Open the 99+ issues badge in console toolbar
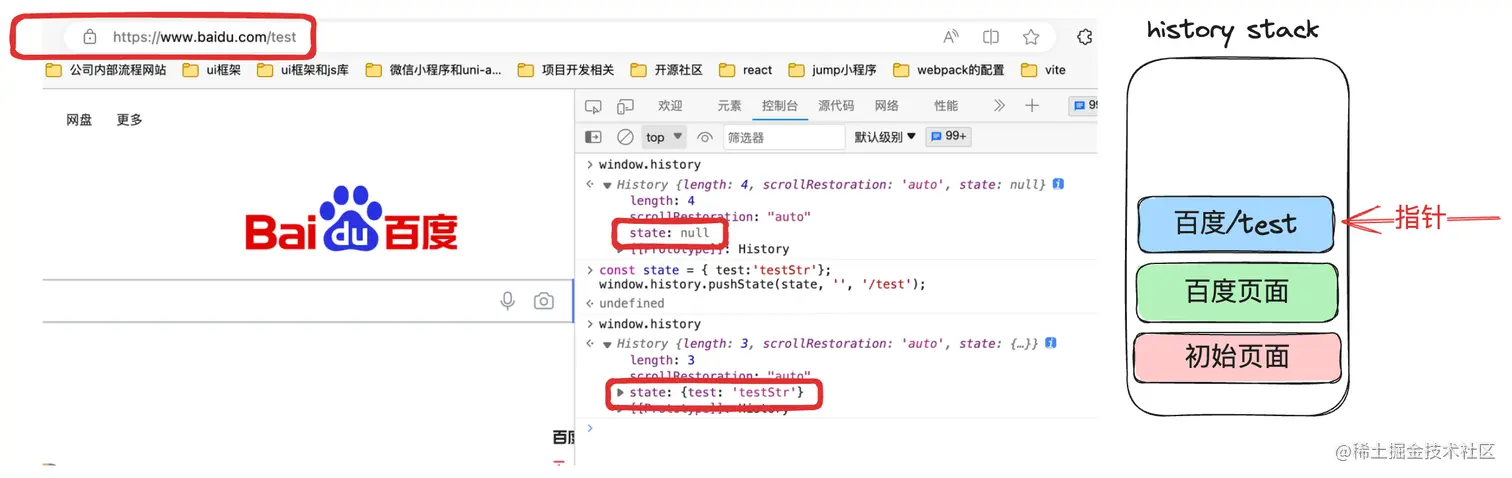Screen dimensions: 1512x478 tap(948, 137)
